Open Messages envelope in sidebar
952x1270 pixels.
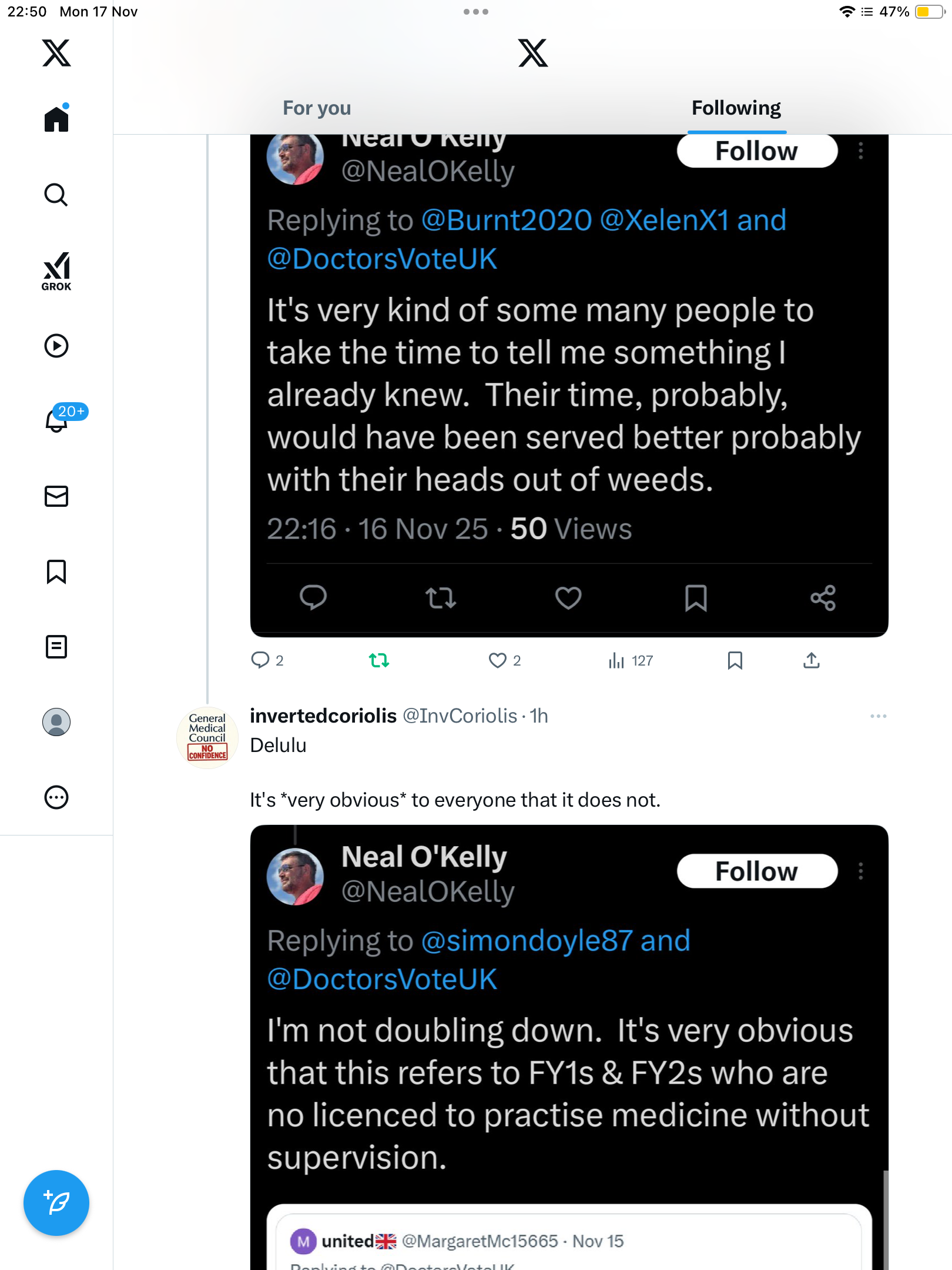pyautogui.click(x=56, y=496)
